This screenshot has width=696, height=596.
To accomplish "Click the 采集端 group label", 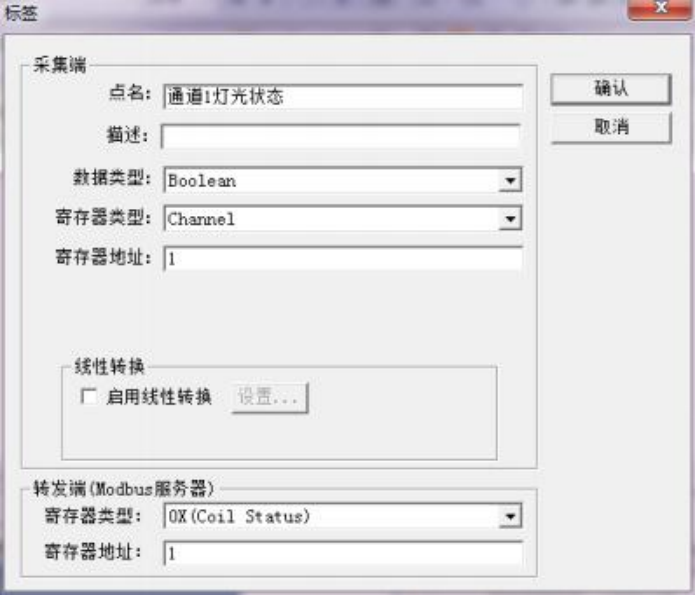I will click(x=60, y=65).
